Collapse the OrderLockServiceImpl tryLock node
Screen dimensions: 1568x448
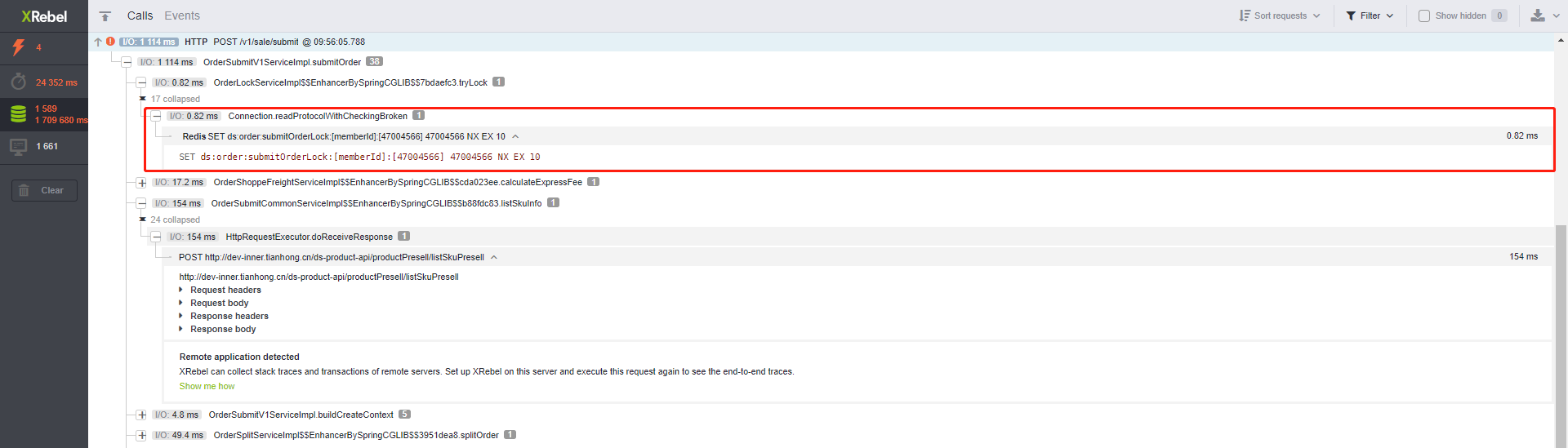pos(141,82)
